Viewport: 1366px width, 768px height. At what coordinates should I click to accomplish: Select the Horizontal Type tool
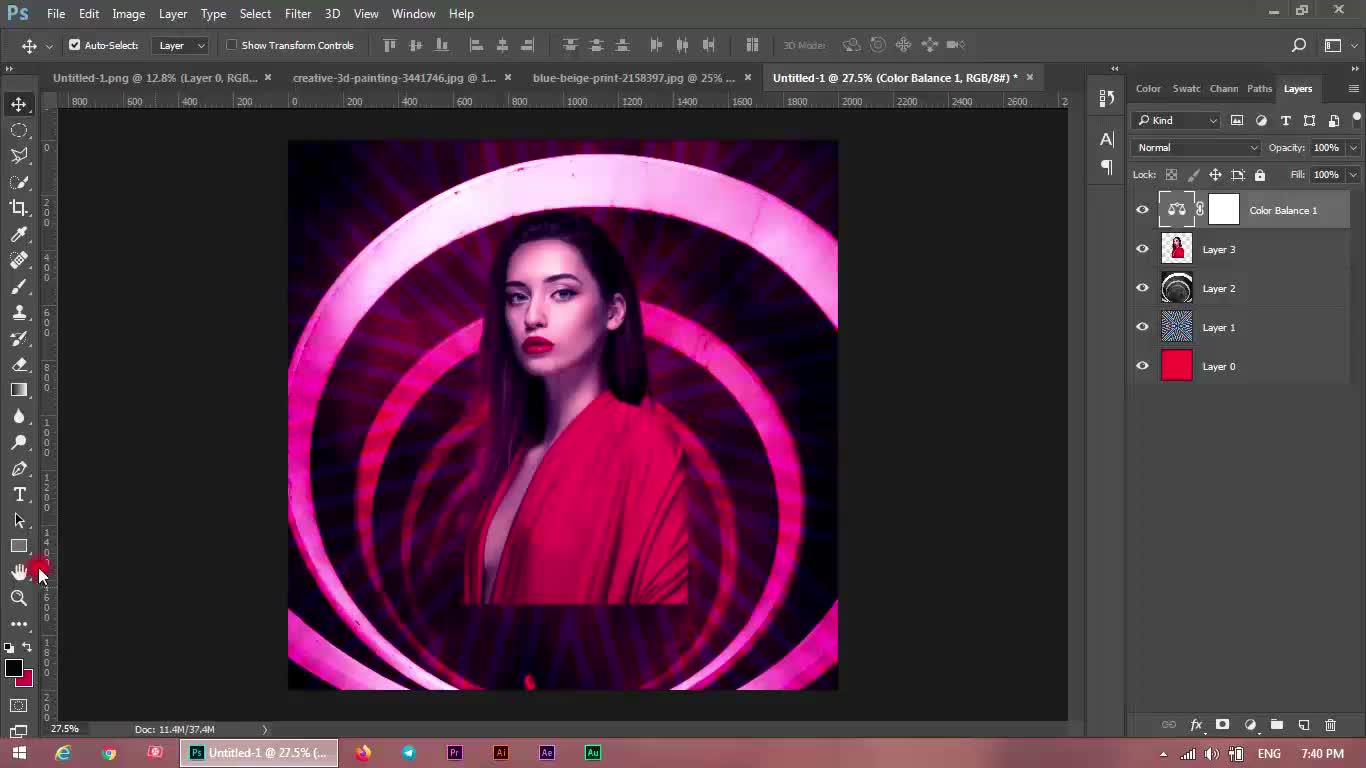(x=19, y=495)
